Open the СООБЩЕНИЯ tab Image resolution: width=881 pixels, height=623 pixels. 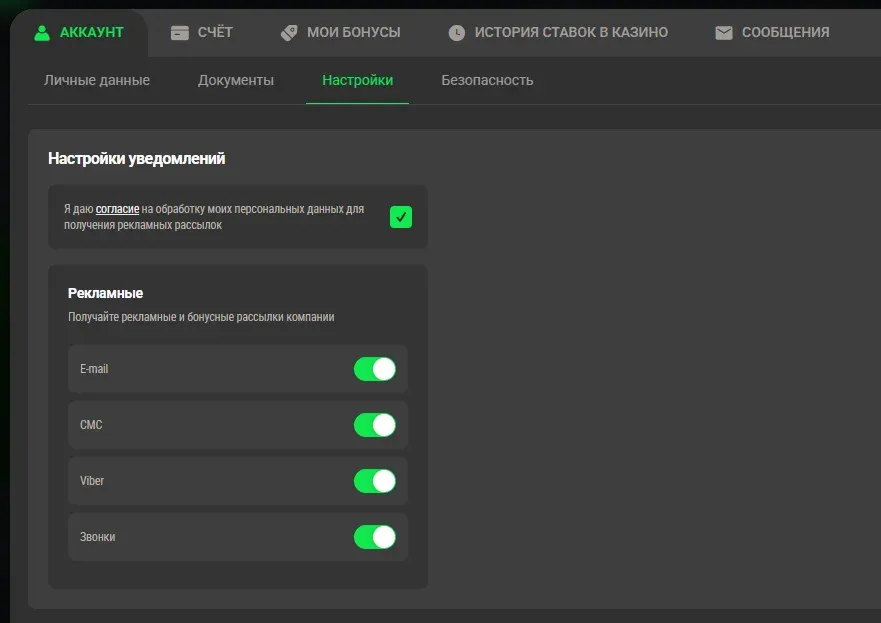coord(772,33)
